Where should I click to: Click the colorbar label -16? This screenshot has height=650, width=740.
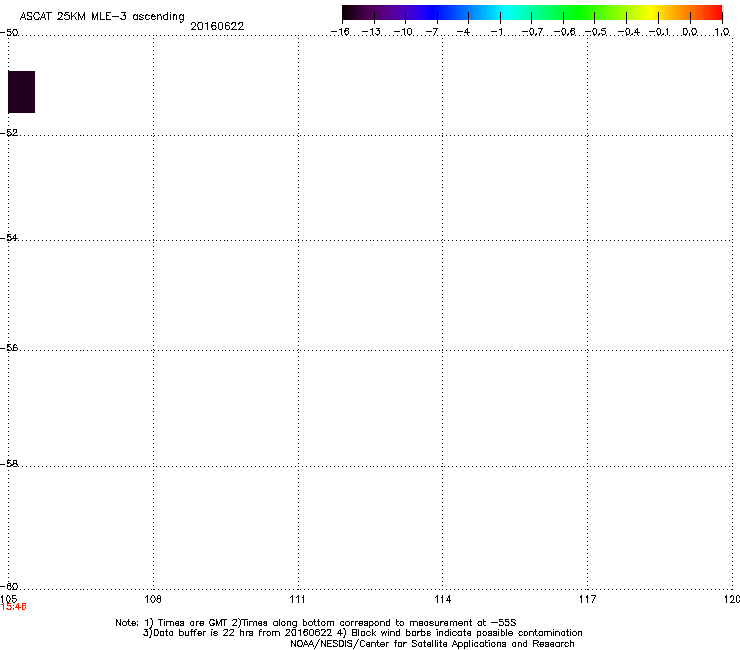(x=340, y=32)
